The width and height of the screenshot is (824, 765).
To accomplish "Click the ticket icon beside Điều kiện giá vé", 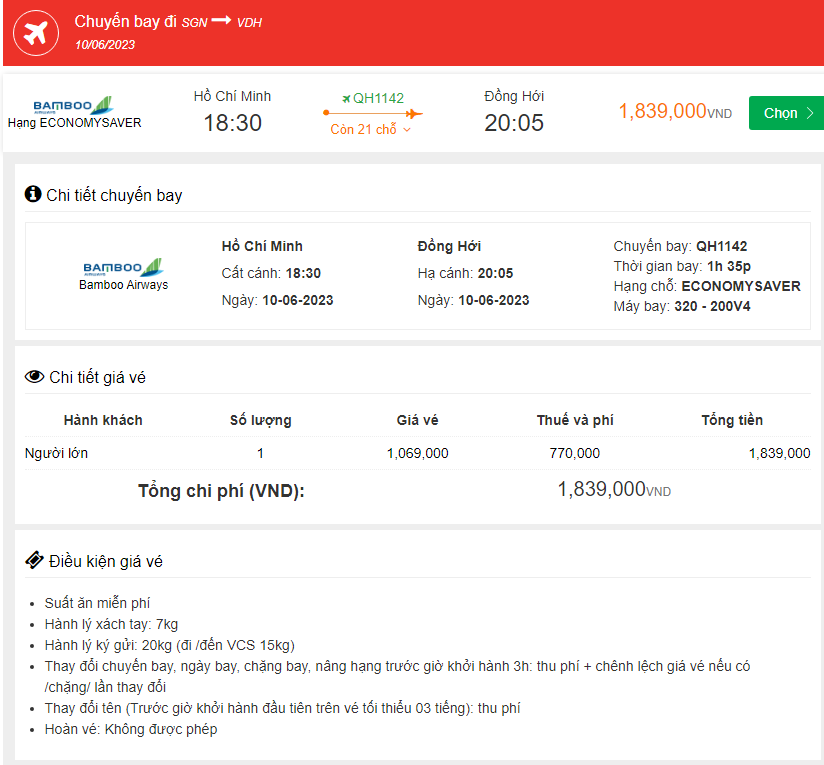I will [34, 561].
